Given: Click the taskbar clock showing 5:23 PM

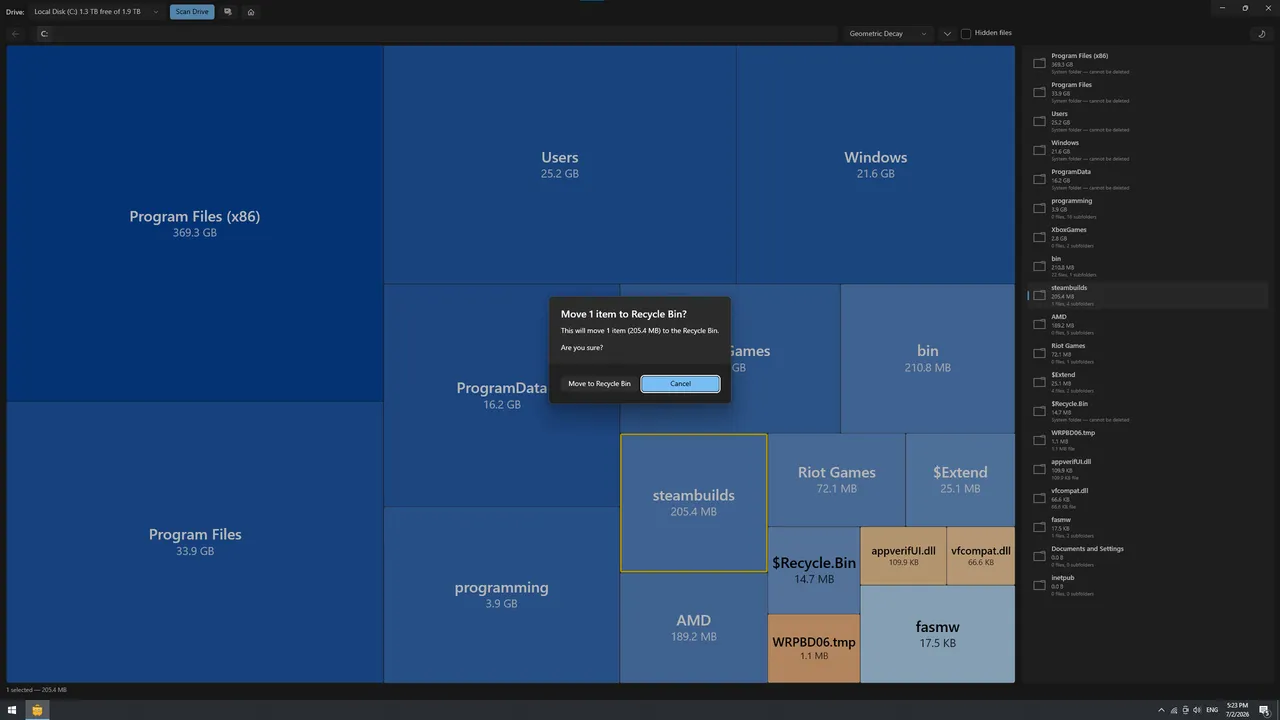Looking at the screenshot, I should (x=1237, y=710).
